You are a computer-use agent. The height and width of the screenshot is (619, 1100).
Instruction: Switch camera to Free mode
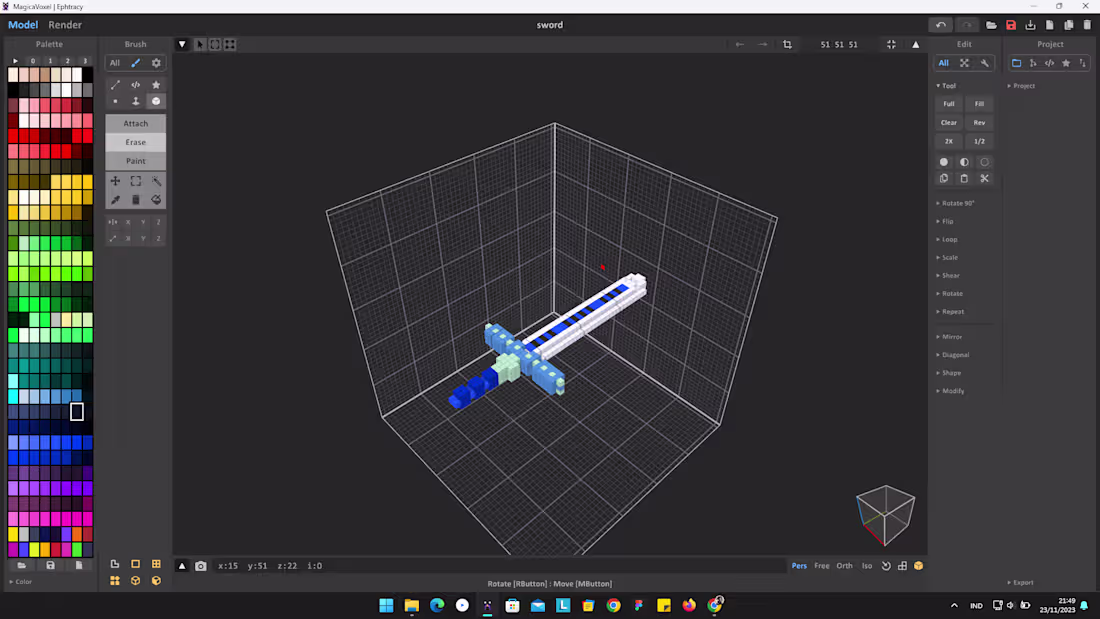821,566
